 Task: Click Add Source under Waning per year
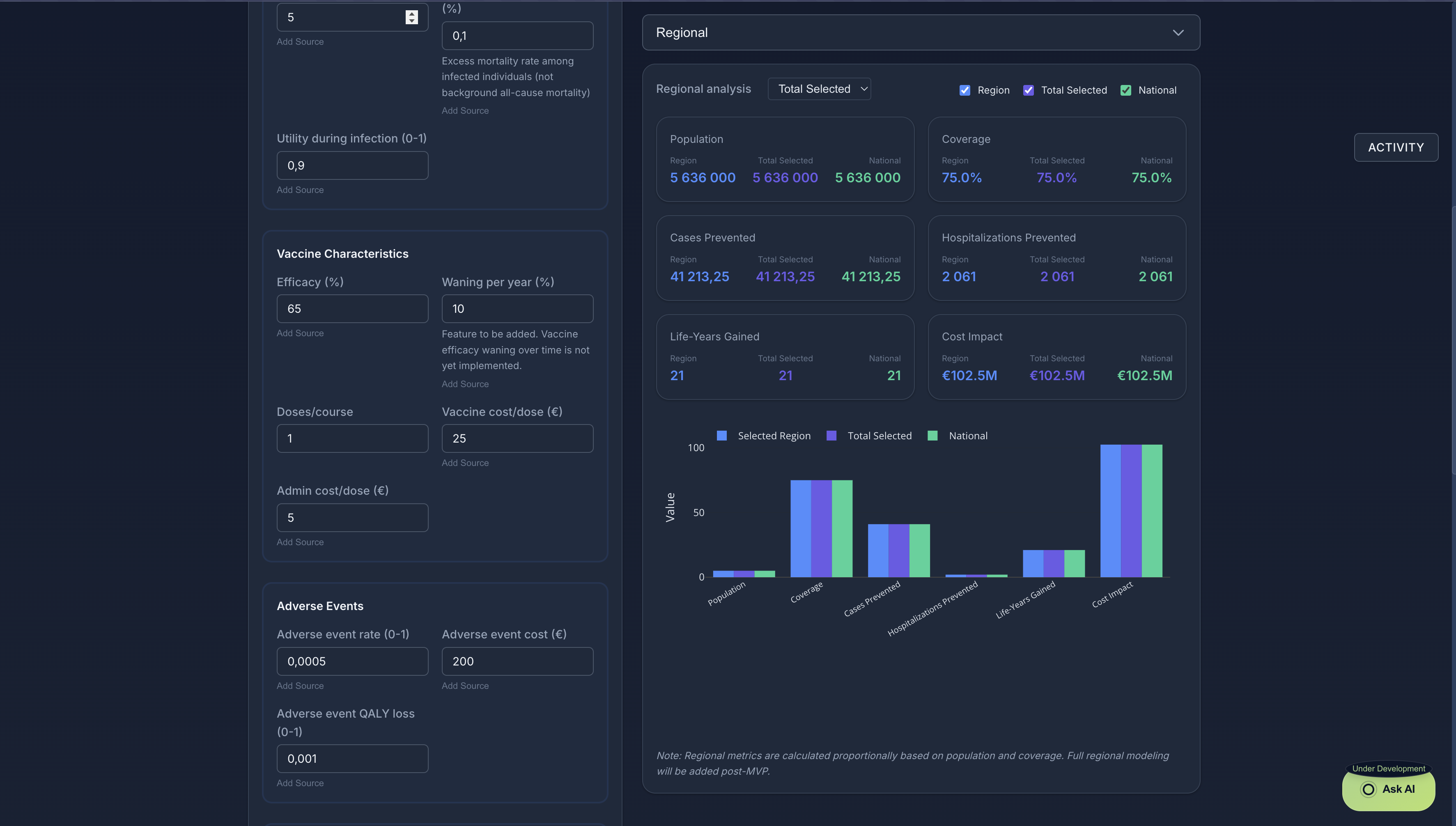[x=465, y=384]
